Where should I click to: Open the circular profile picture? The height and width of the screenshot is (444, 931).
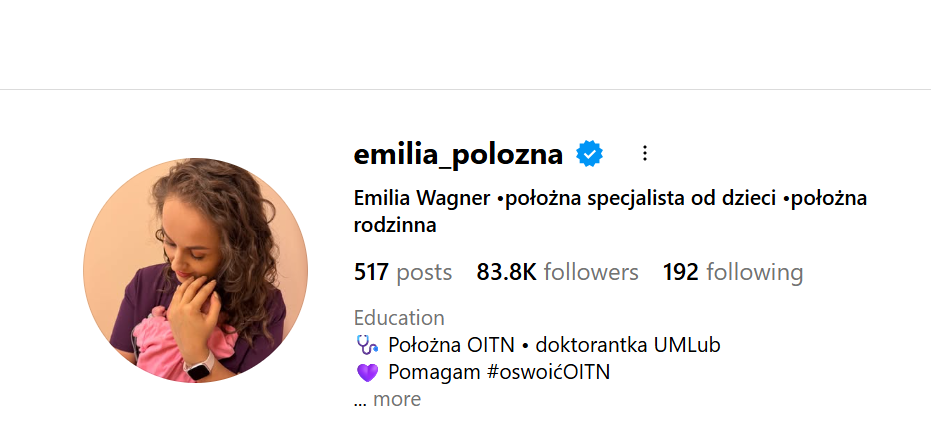click(x=195, y=270)
